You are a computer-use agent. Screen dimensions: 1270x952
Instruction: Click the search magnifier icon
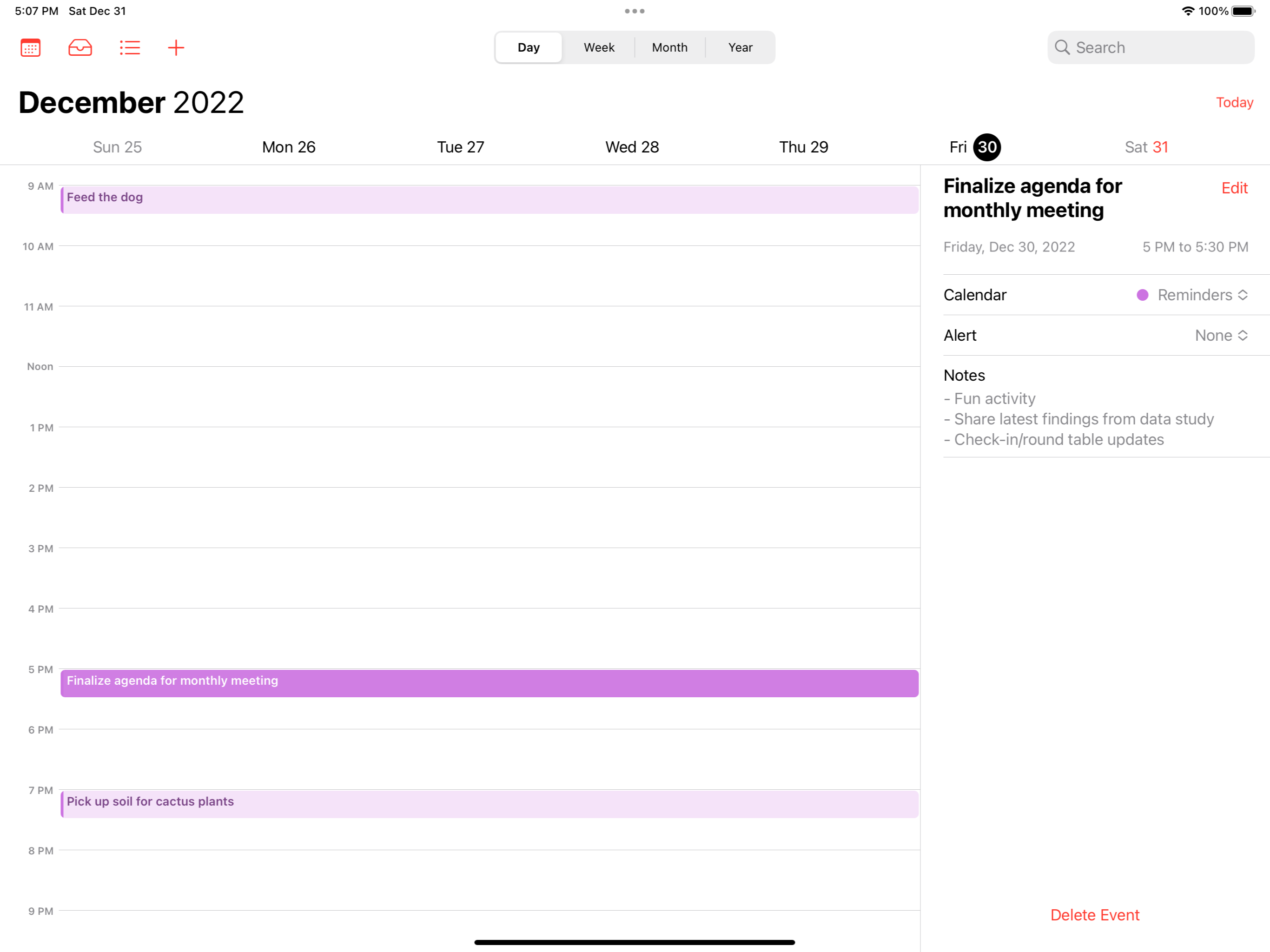[x=1062, y=48]
